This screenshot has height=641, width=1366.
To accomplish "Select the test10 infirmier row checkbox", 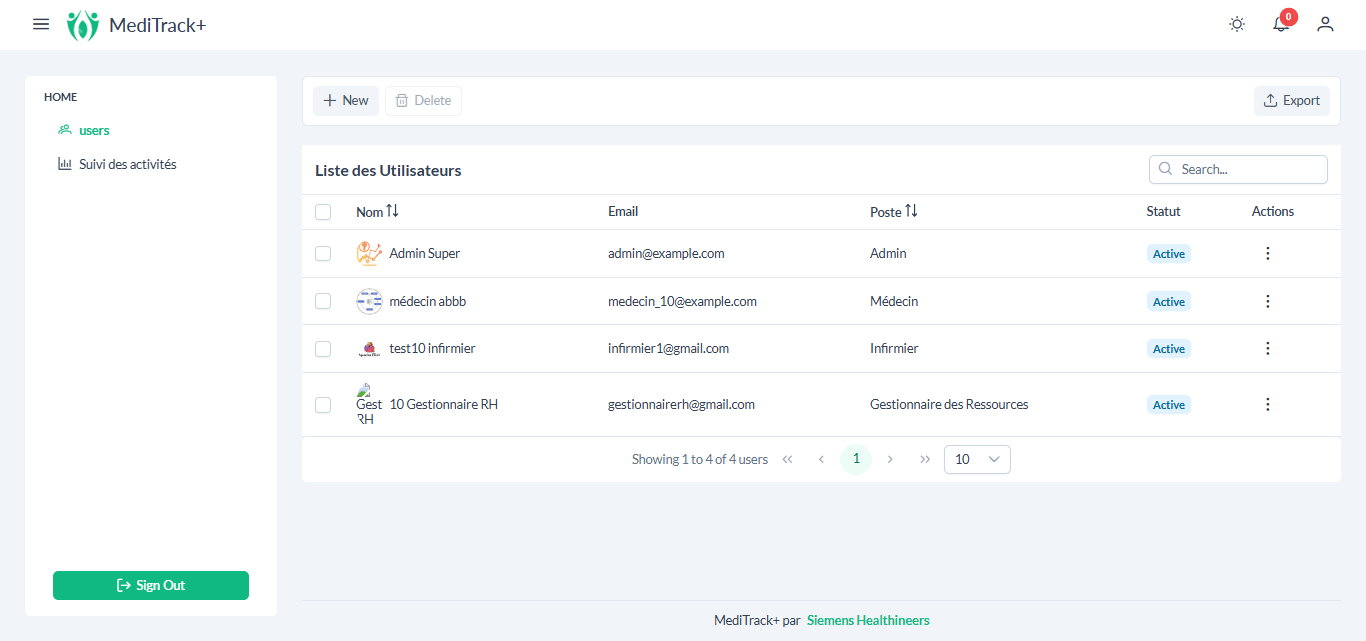I will tap(323, 349).
